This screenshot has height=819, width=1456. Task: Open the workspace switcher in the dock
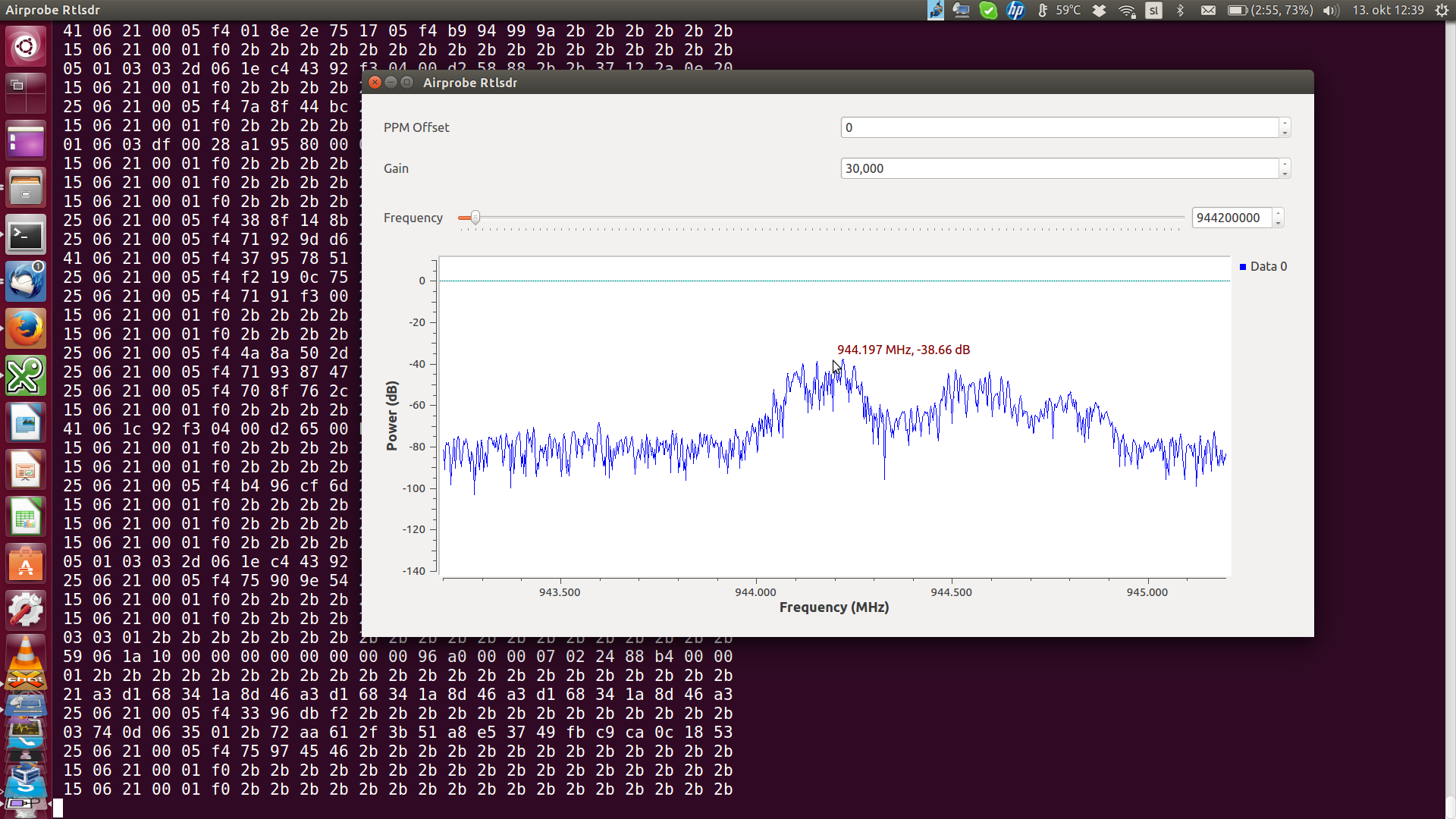[x=26, y=93]
